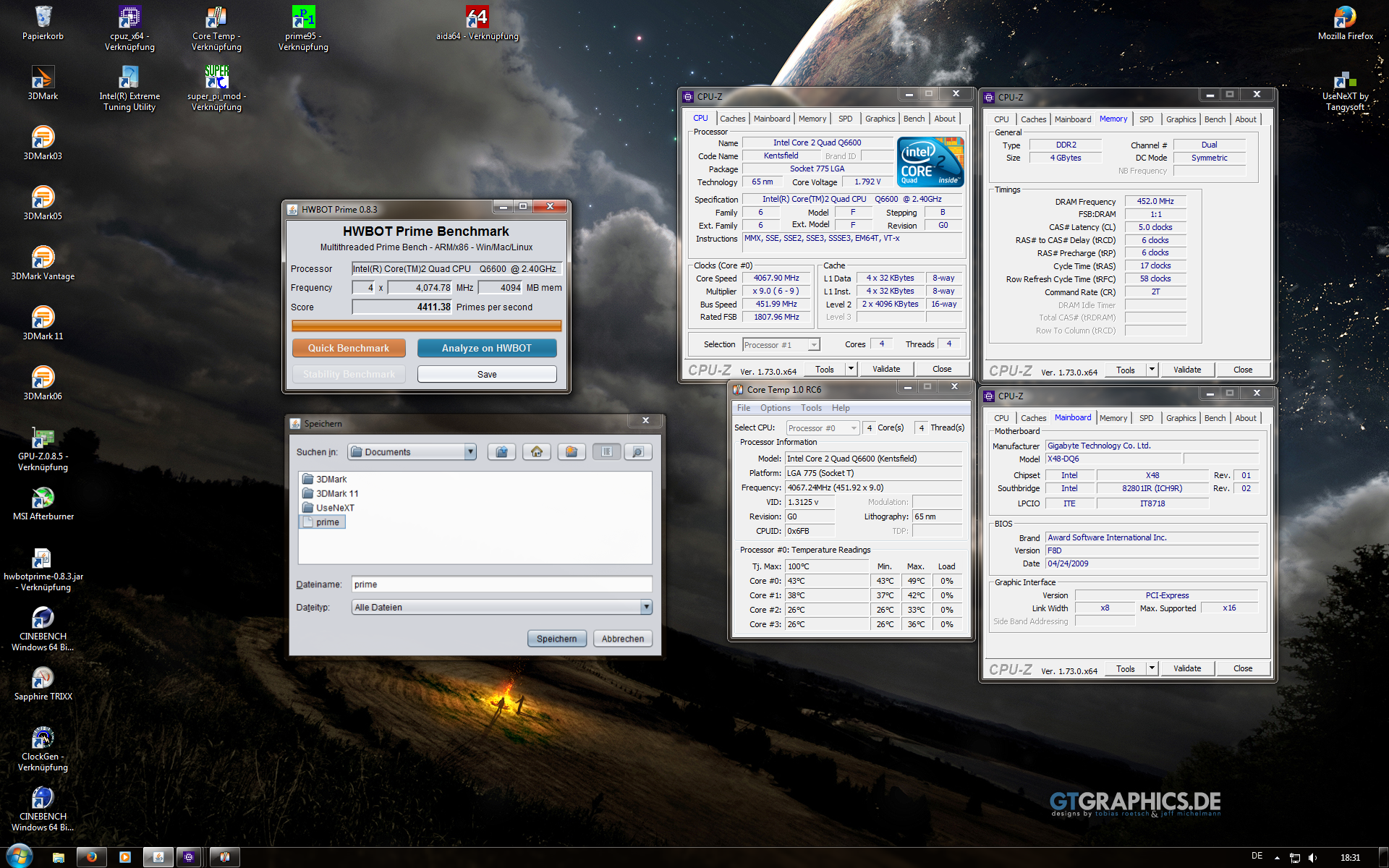Launch the prime95 desktop shortcut
Screen dimensions: 1389x868
pyautogui.click(x=303, y=29)
